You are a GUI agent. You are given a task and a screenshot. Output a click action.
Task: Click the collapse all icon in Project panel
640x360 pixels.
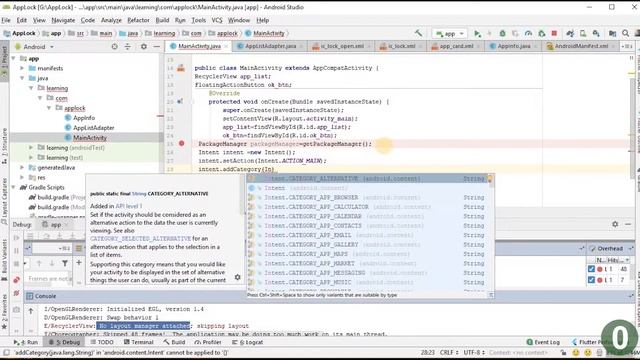[127, 47]
